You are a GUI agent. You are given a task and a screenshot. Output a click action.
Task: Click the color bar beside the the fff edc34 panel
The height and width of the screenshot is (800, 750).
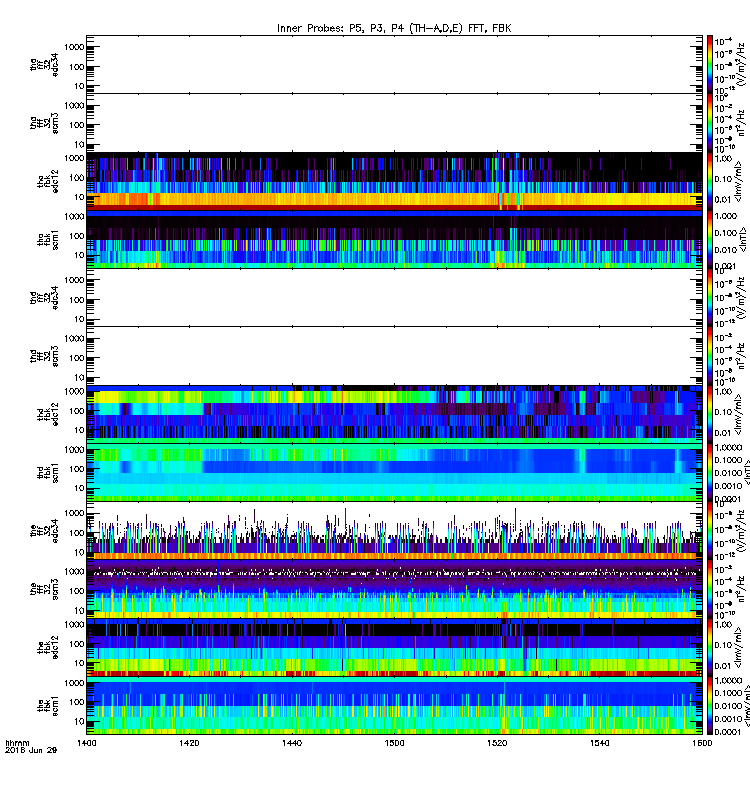pyautogui.click(x=710, y=531)
